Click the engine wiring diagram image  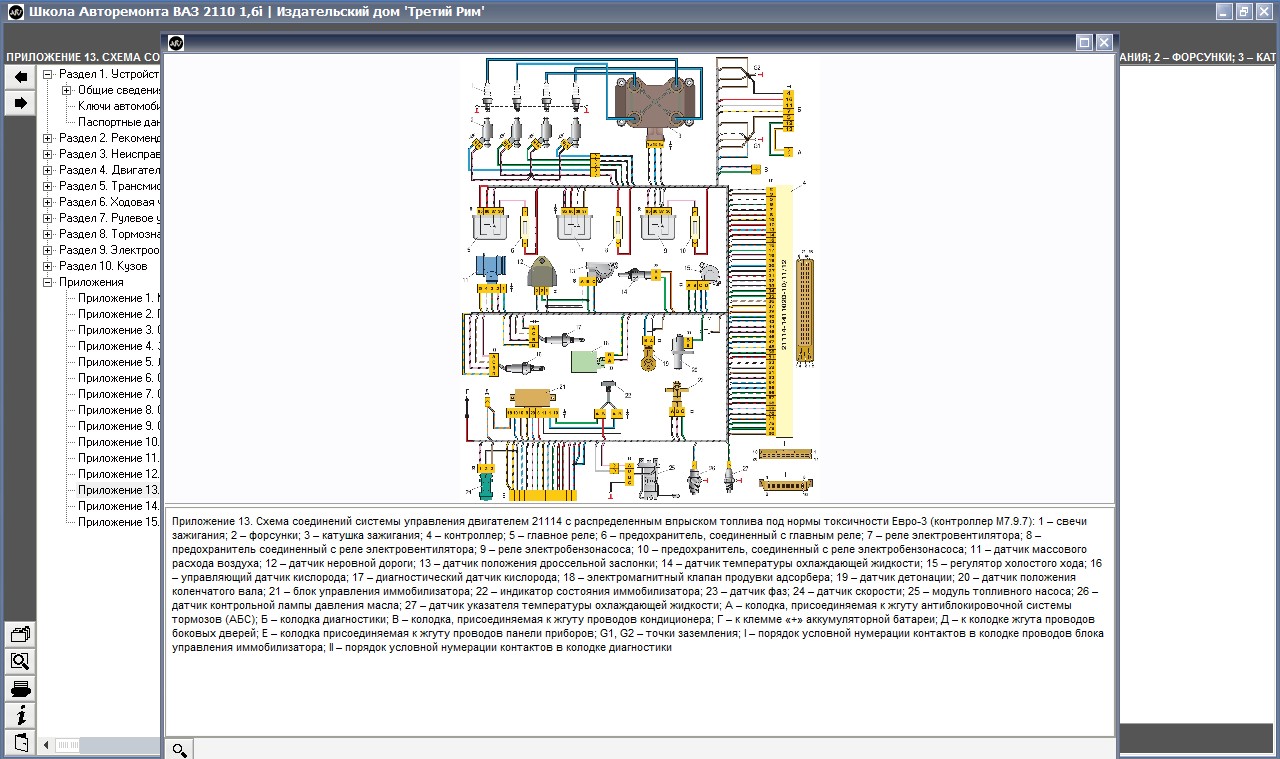click(638, 278)
